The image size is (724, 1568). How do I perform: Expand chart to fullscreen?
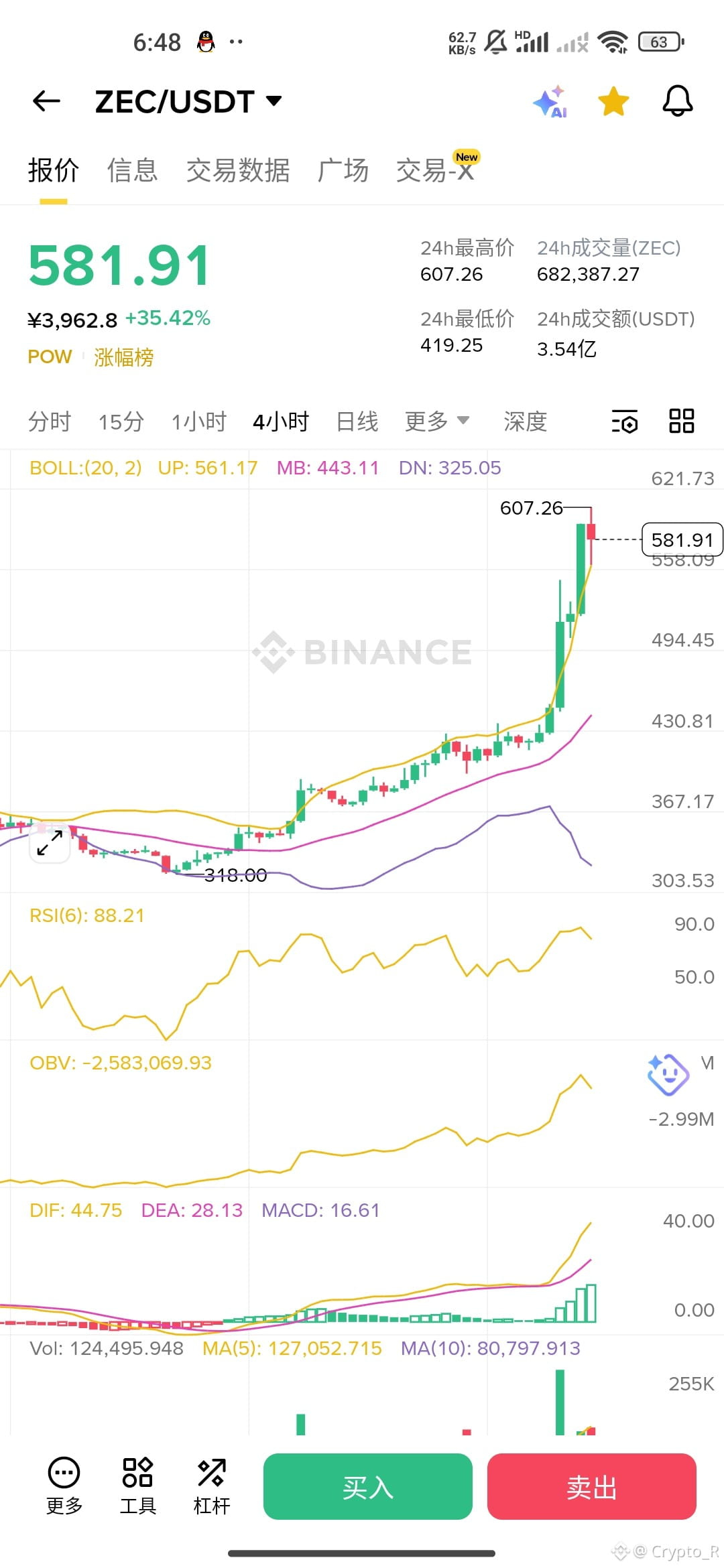pos(50,842)
